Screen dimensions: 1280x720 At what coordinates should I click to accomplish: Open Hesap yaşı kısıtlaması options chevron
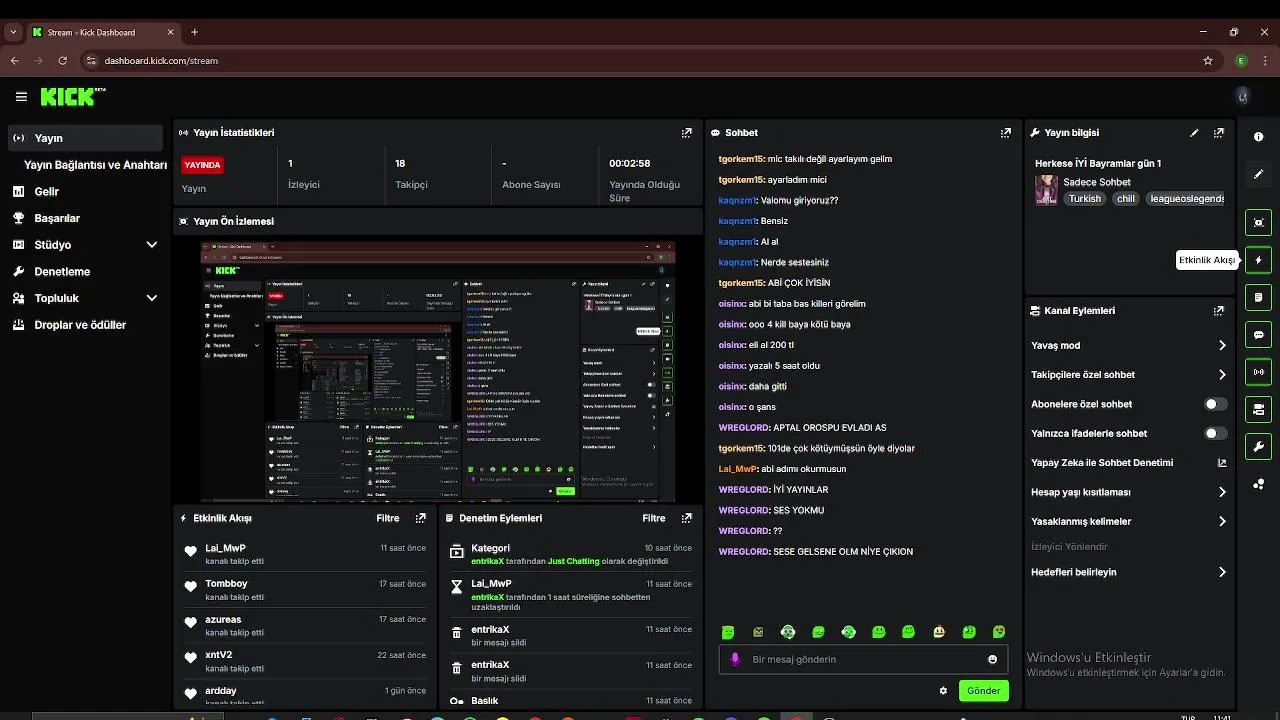(x=1222, y=492)
